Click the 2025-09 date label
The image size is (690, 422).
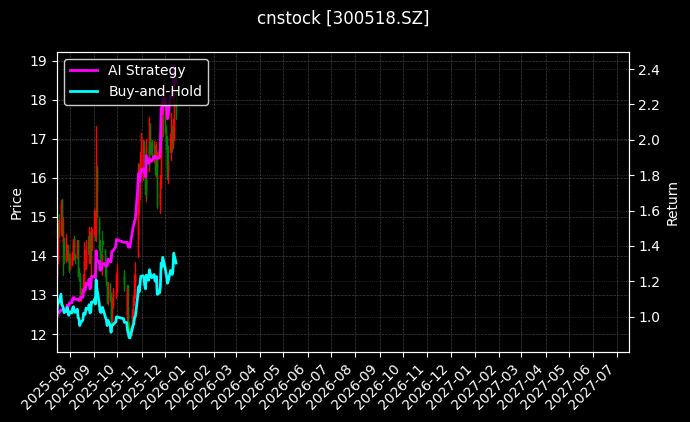point(70,387)
